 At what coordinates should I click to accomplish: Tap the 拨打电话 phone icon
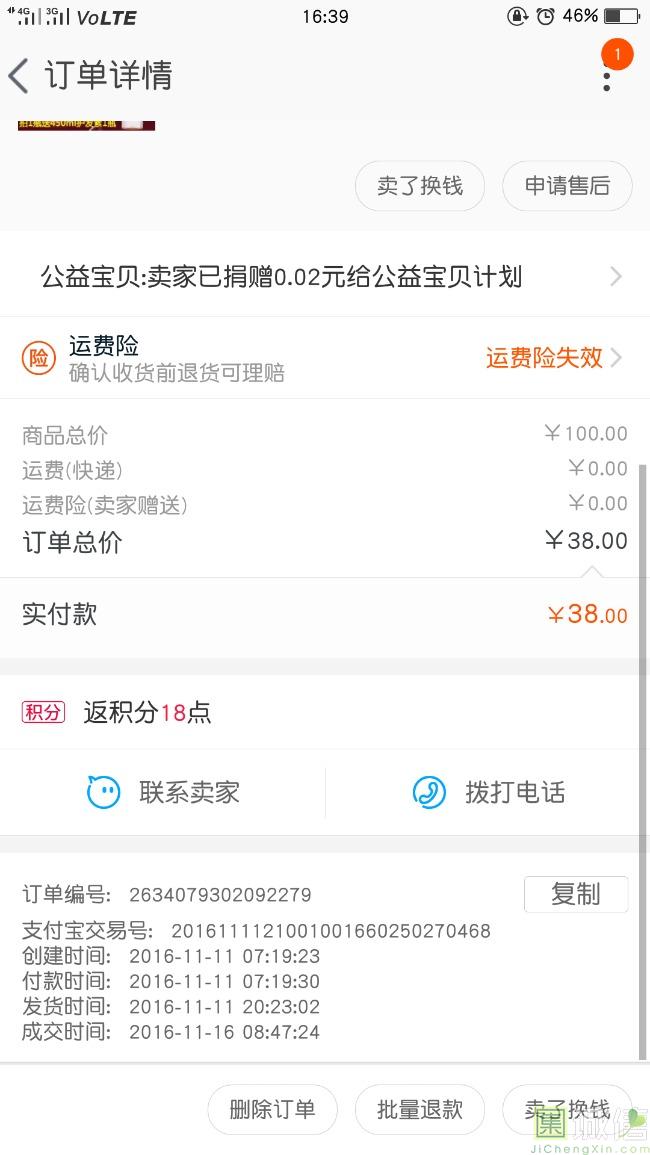(429, 793)
